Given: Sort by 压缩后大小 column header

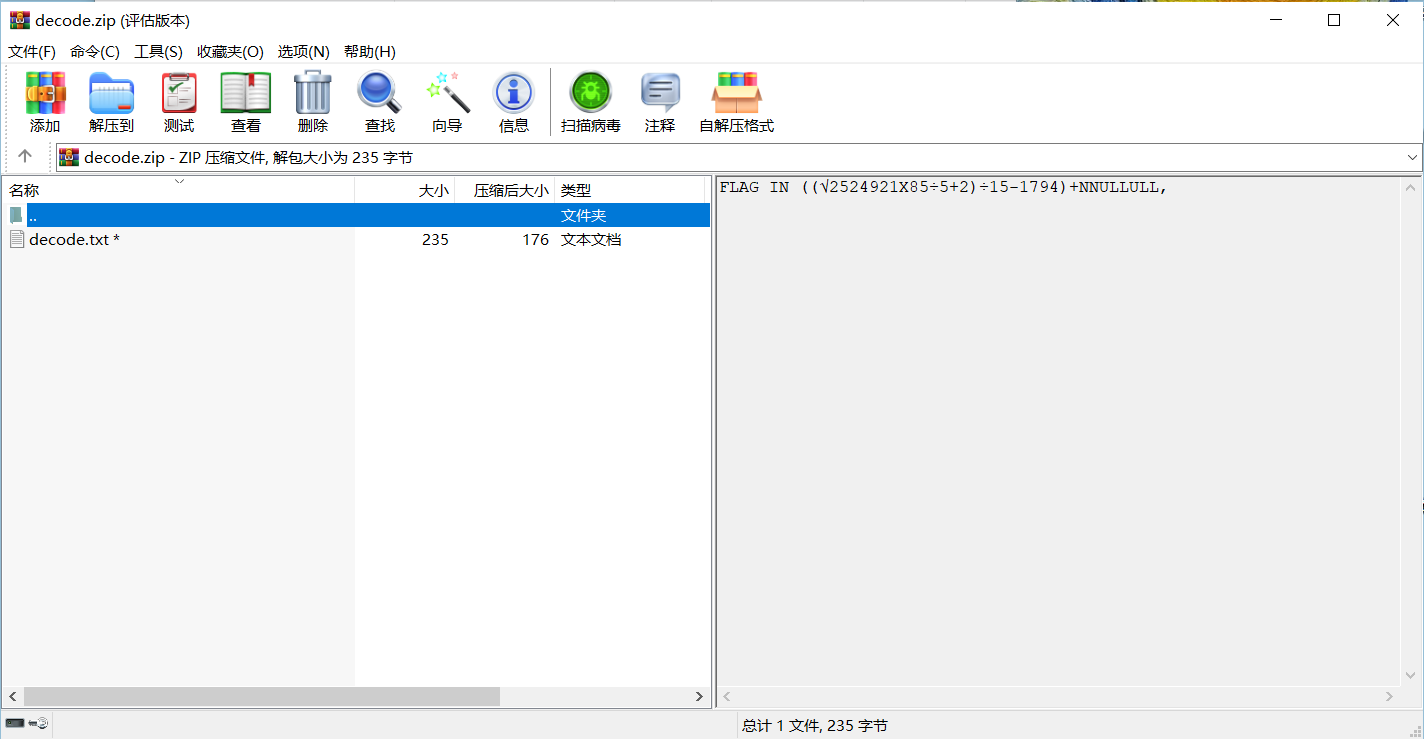Looking at the screenshot, I should (x=511, y=190).
